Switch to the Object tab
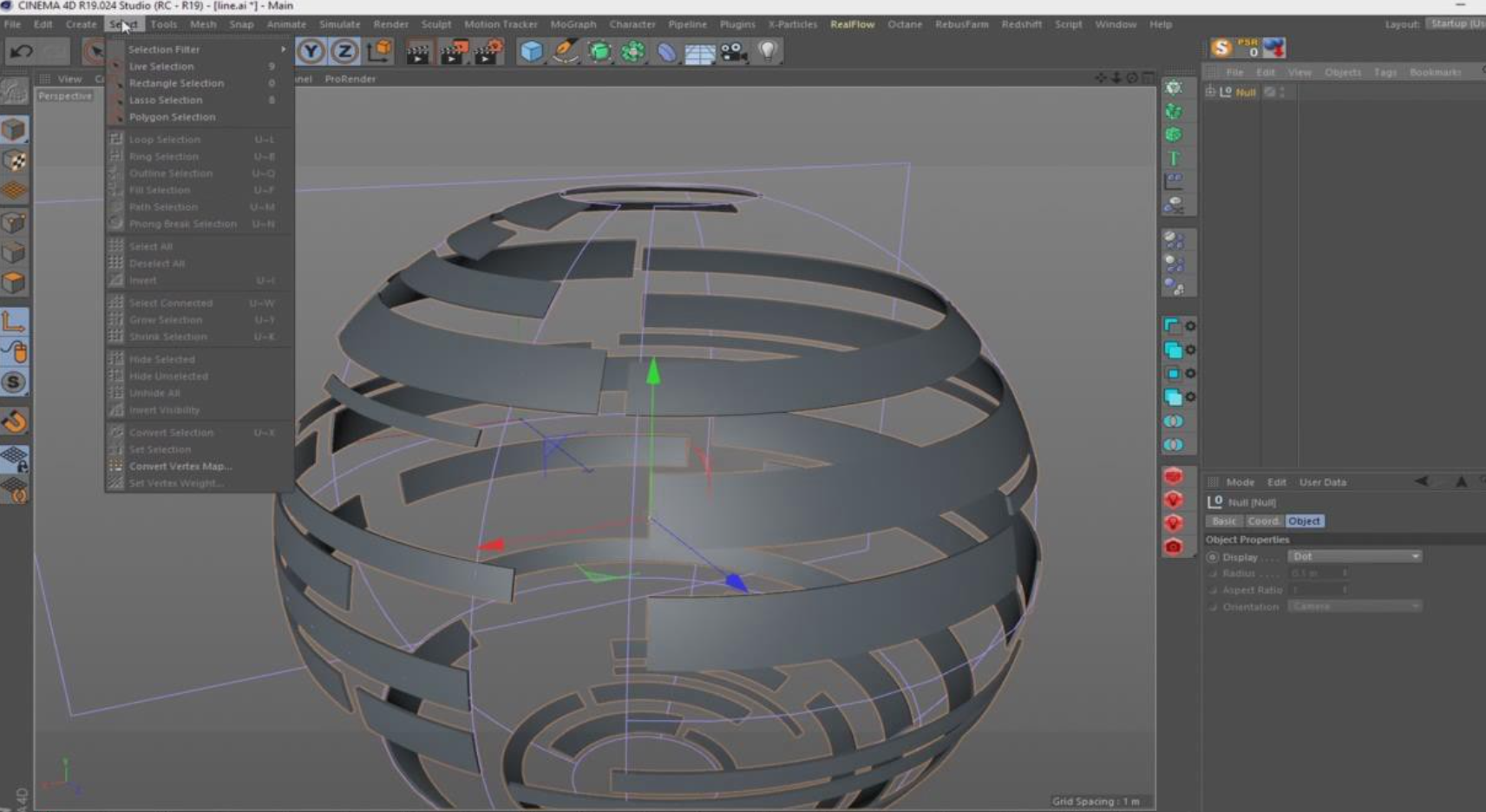The width and height of the screenshot is (1486, 812). click(x=1304, y=521)
